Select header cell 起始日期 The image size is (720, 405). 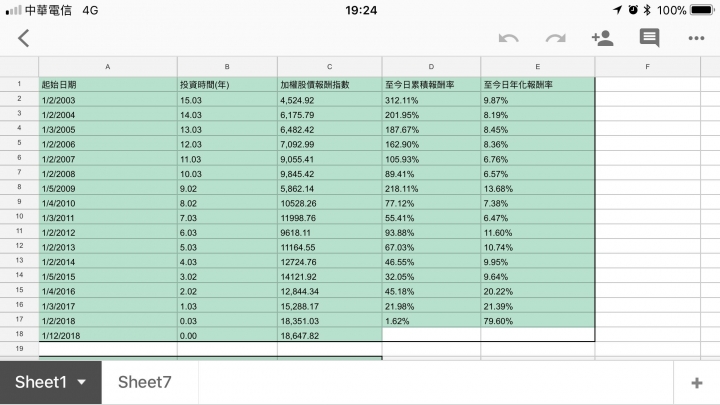(x=108, y=84)
